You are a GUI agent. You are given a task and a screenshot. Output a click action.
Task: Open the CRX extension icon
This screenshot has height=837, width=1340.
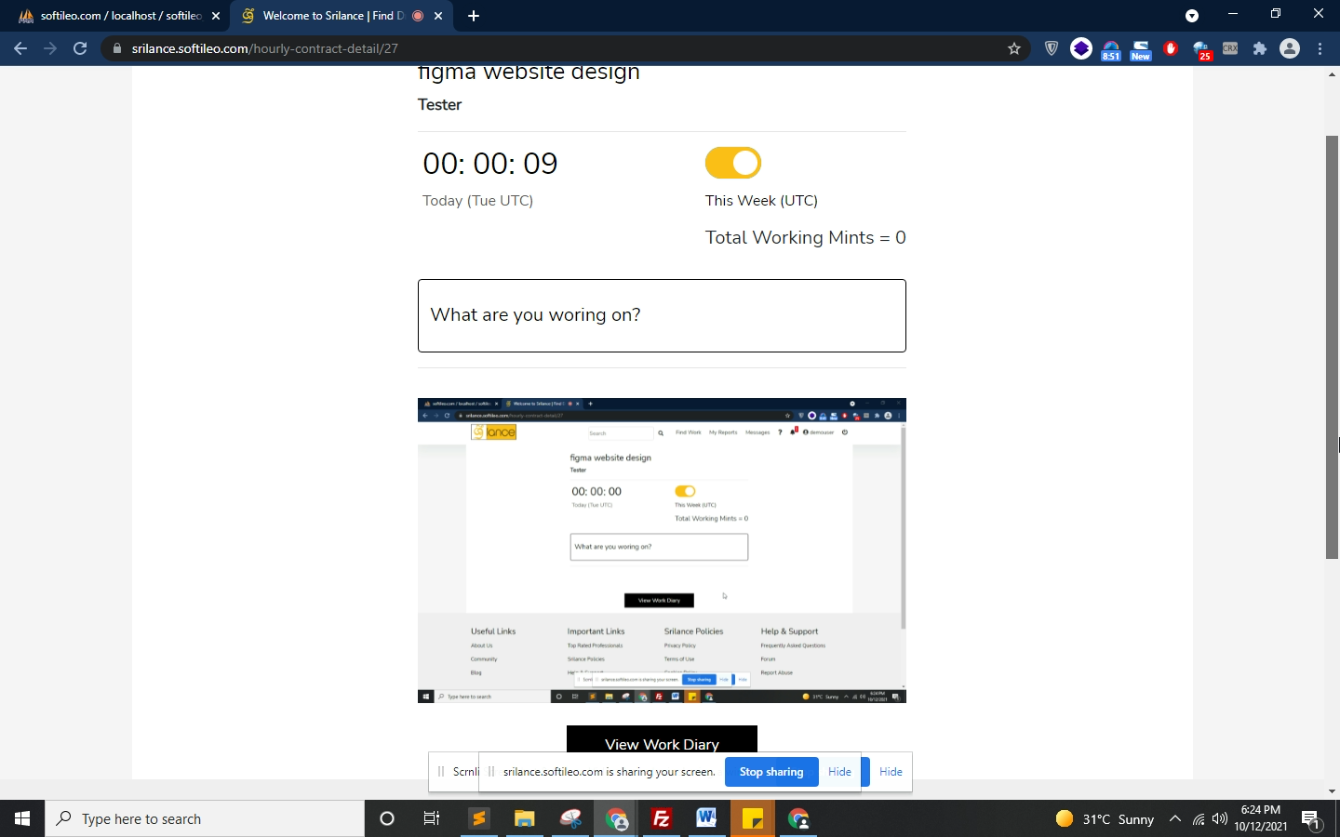click(1230, 48)
